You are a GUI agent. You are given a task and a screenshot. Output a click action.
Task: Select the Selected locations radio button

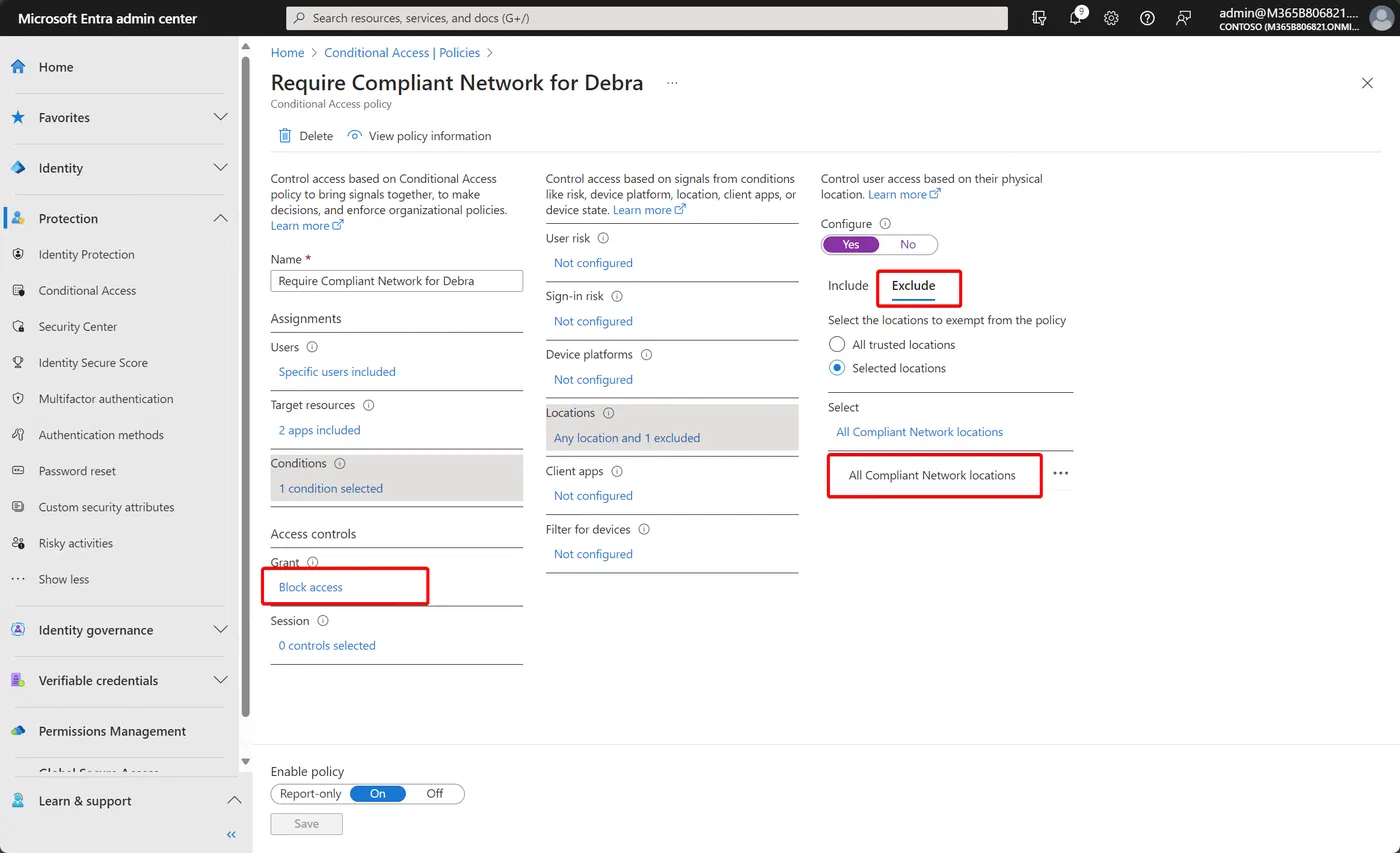(x=838, y=368)
